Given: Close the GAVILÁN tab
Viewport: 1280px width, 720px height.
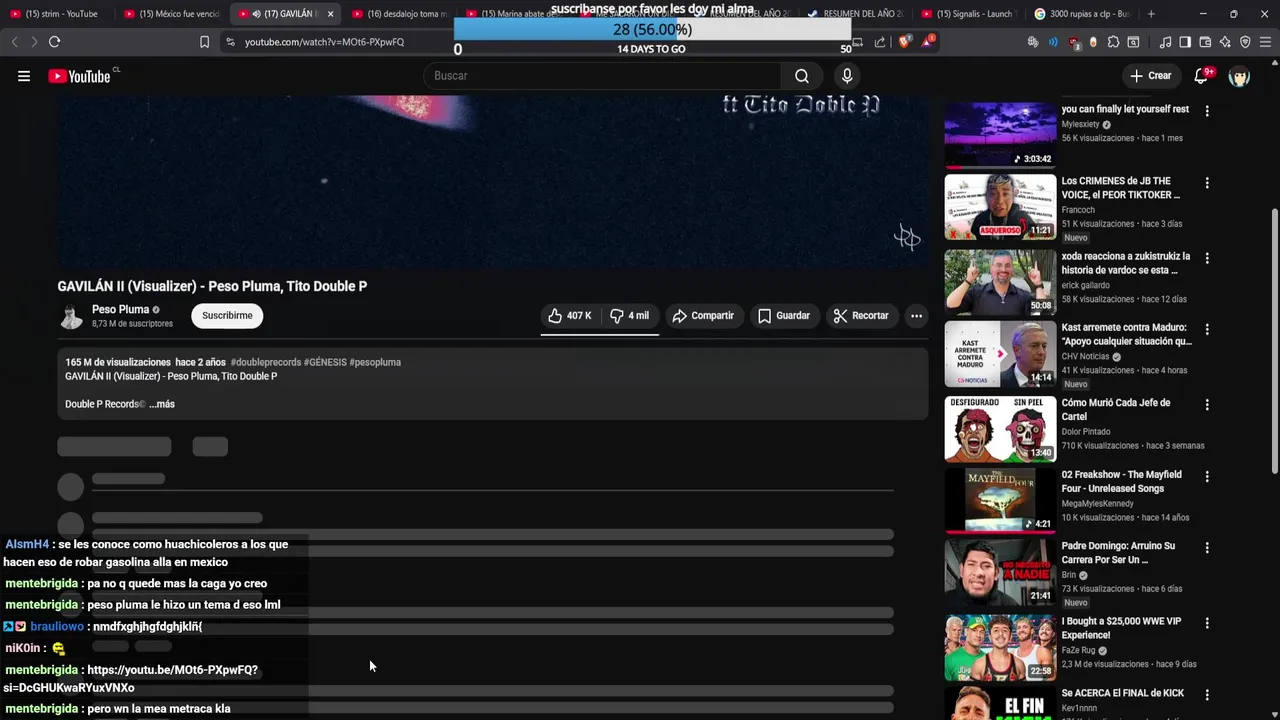Looking at the screenshot, I should 330,14.
